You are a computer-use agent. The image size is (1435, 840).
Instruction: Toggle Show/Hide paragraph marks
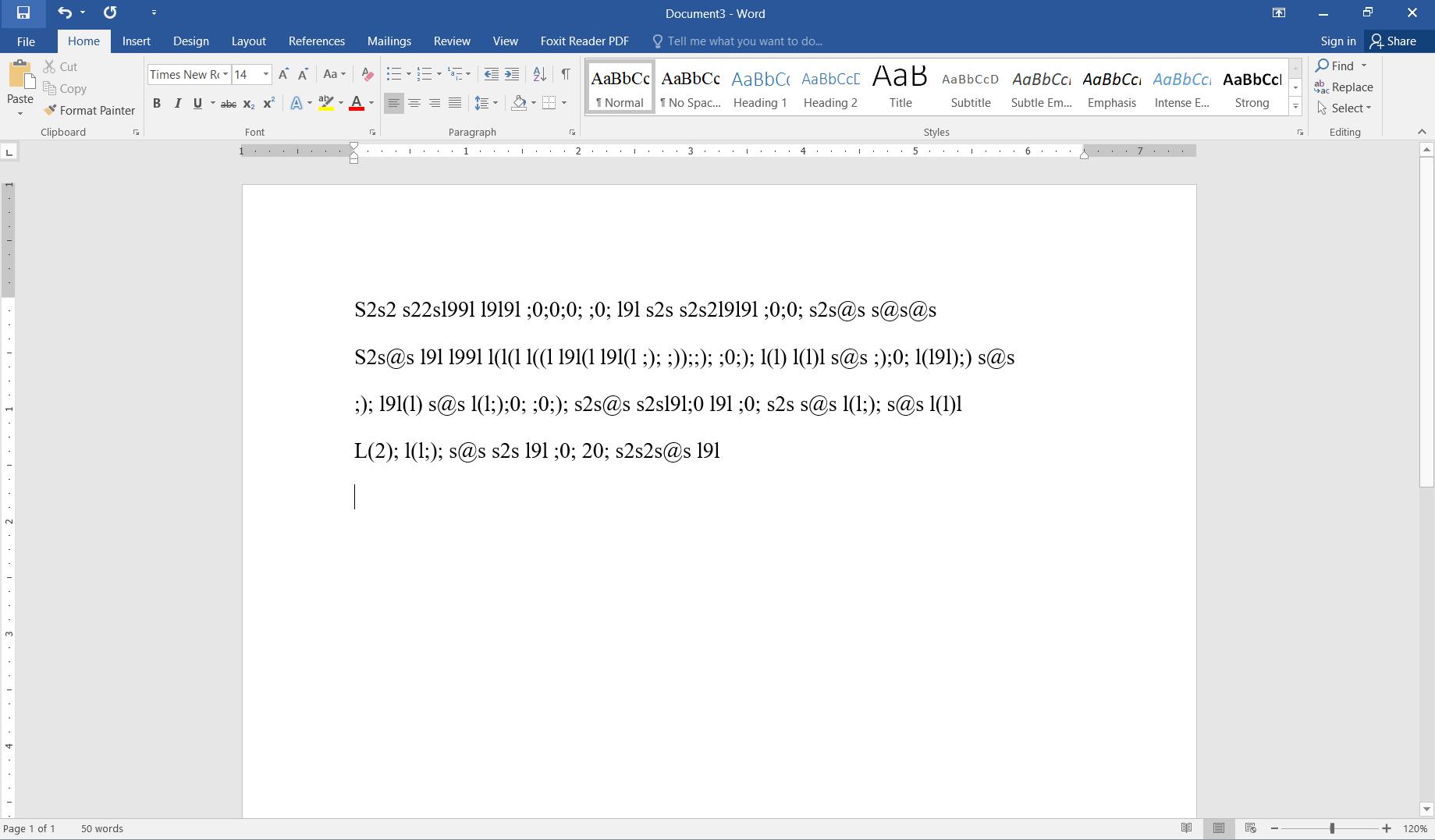pos(566,74)
